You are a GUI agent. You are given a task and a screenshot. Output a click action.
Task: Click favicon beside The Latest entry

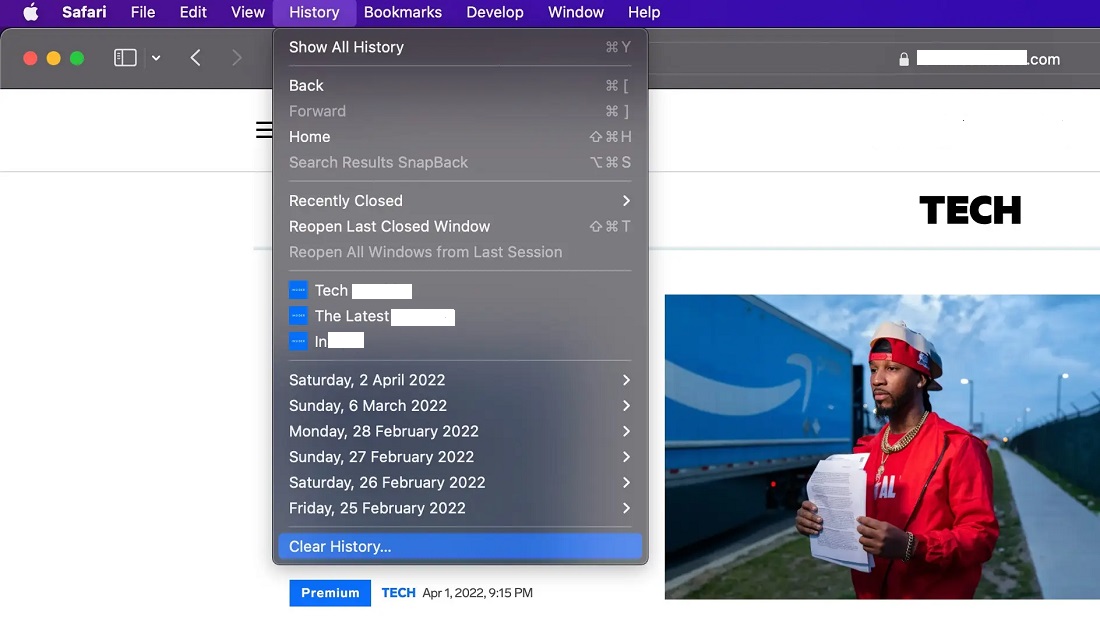tap(298, 316)
